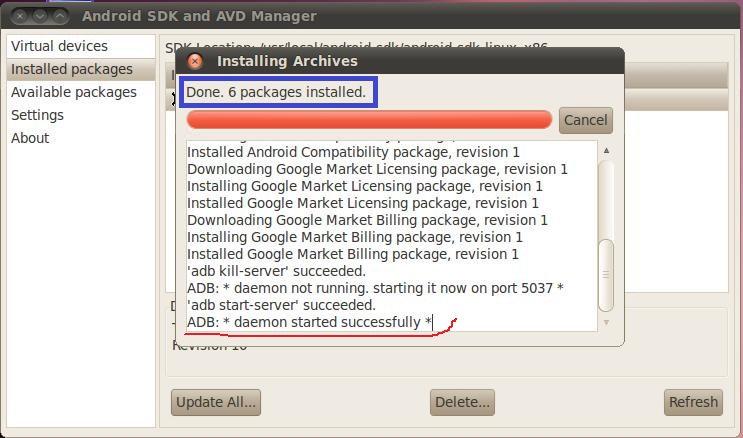Click the 'Done. 6 packages installed.' status text
This screenshot has height=438, width=743.
pyautogui.click(x=276, y=93)
